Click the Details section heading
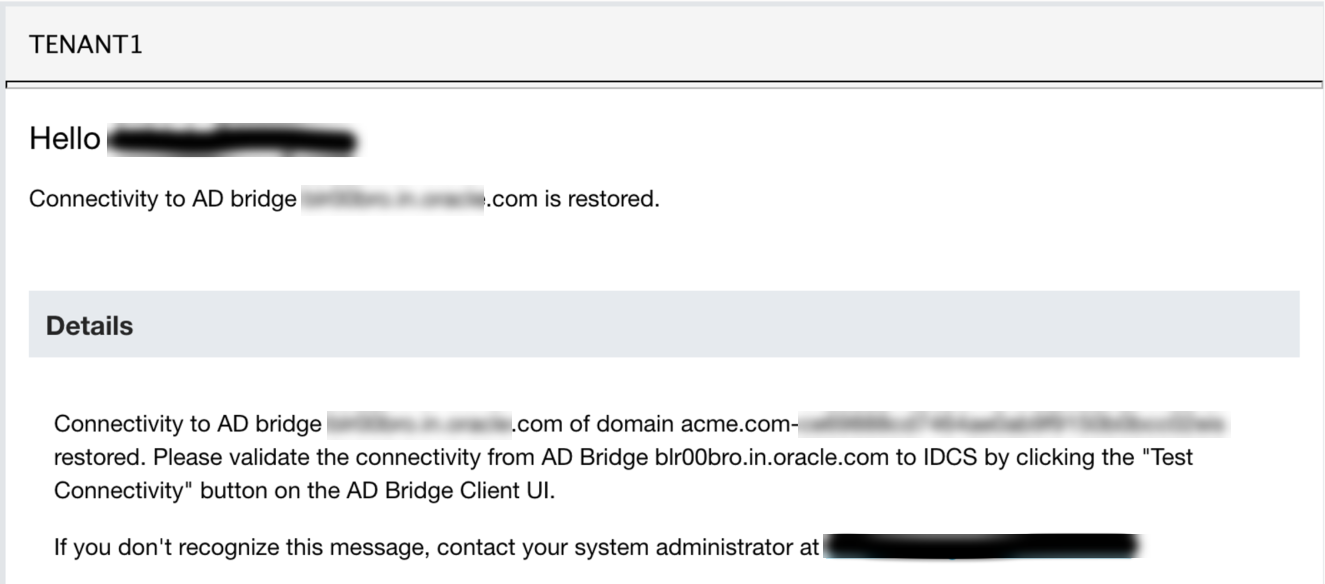This screenshot has width=1325, height=584. 89,325
